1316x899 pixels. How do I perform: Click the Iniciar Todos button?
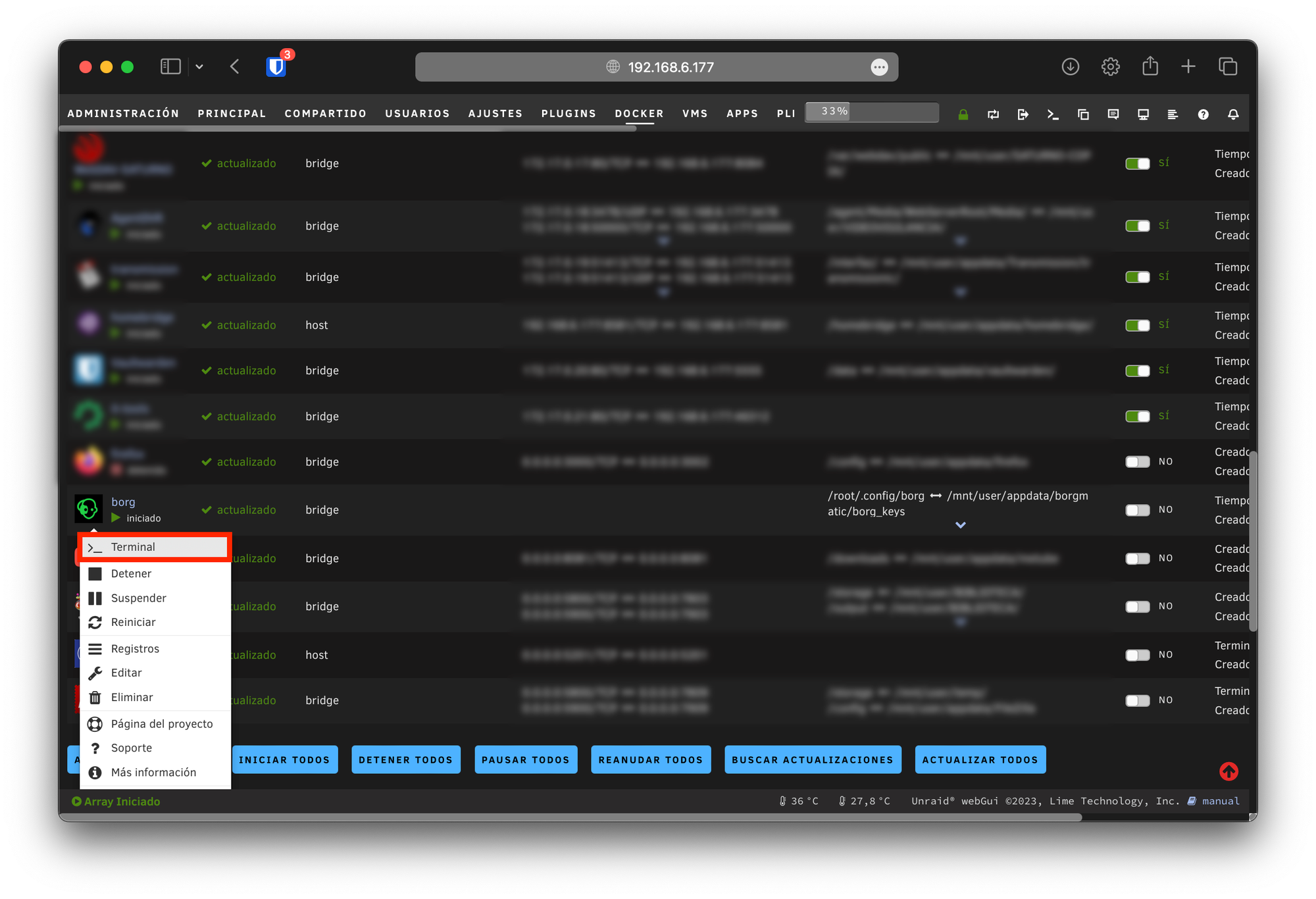(x=284, y=759)
